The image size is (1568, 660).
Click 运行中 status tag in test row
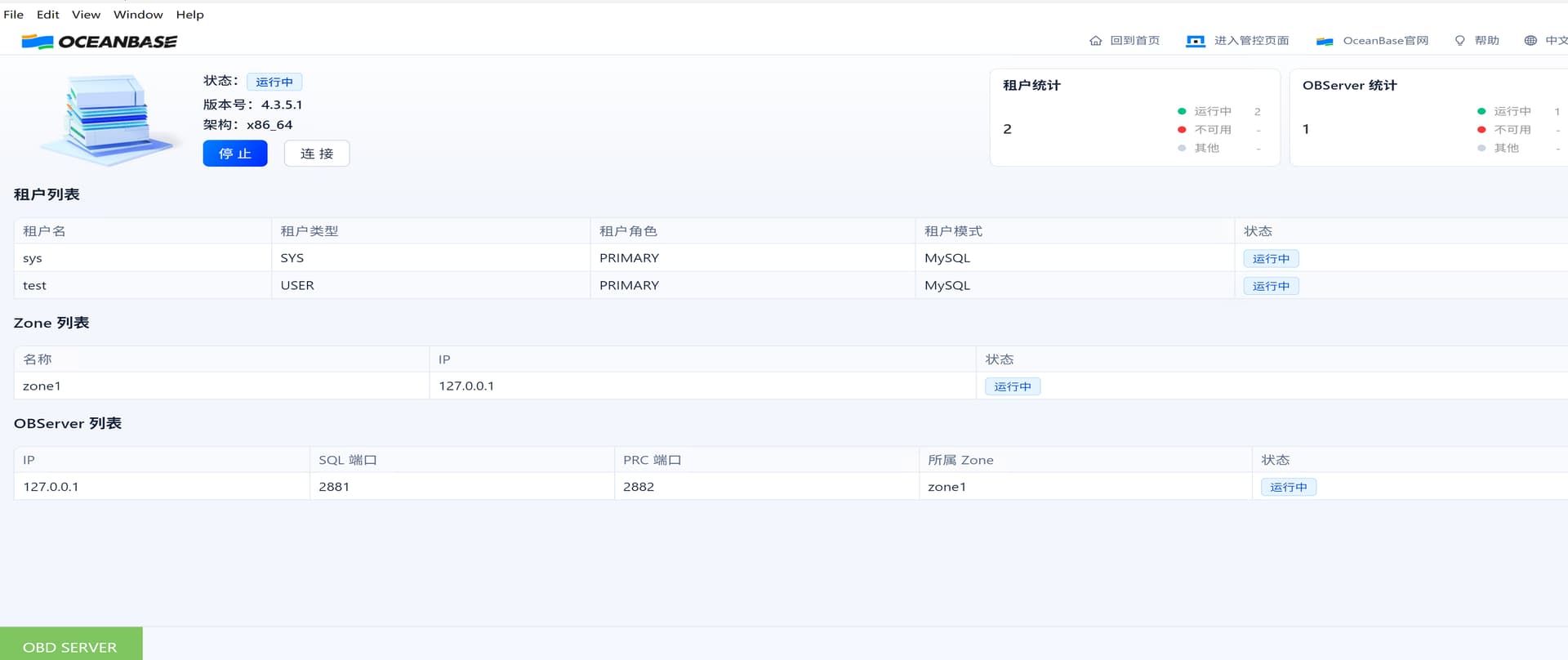click(1271, 286)
